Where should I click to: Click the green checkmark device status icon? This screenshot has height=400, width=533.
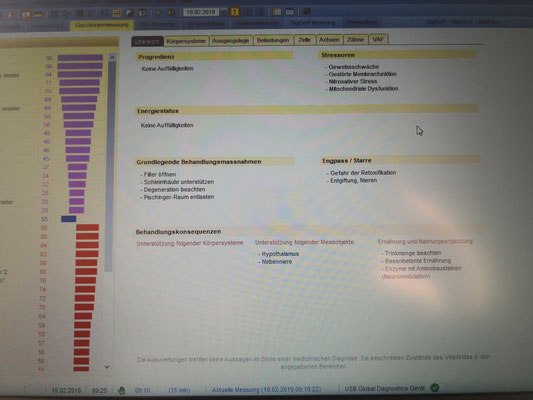[x=435, y=387]
